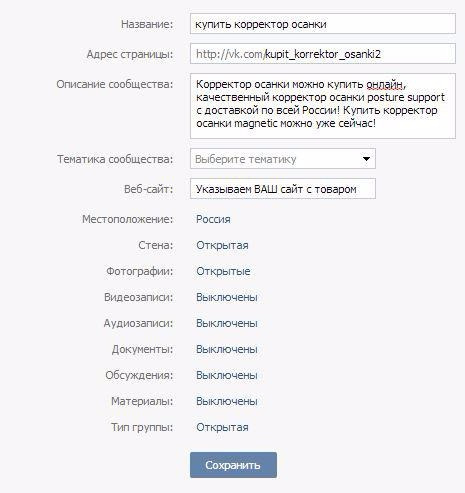Viewport: 465px width, 493px height.
Task: Toggle Обсуждения setting Выключены
Action: tap(227, 375)
